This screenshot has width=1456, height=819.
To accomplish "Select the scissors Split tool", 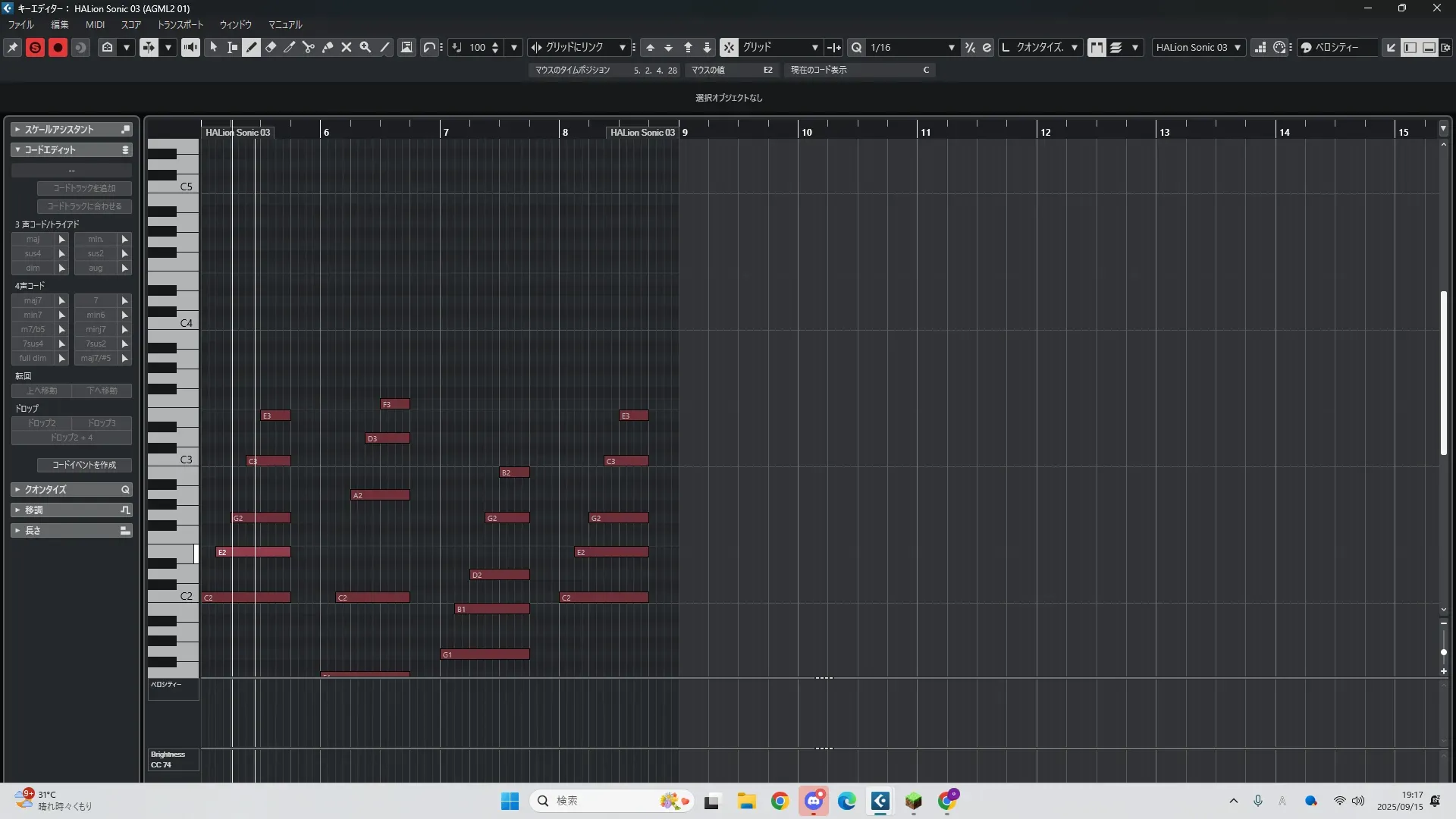I will (309, 47).
